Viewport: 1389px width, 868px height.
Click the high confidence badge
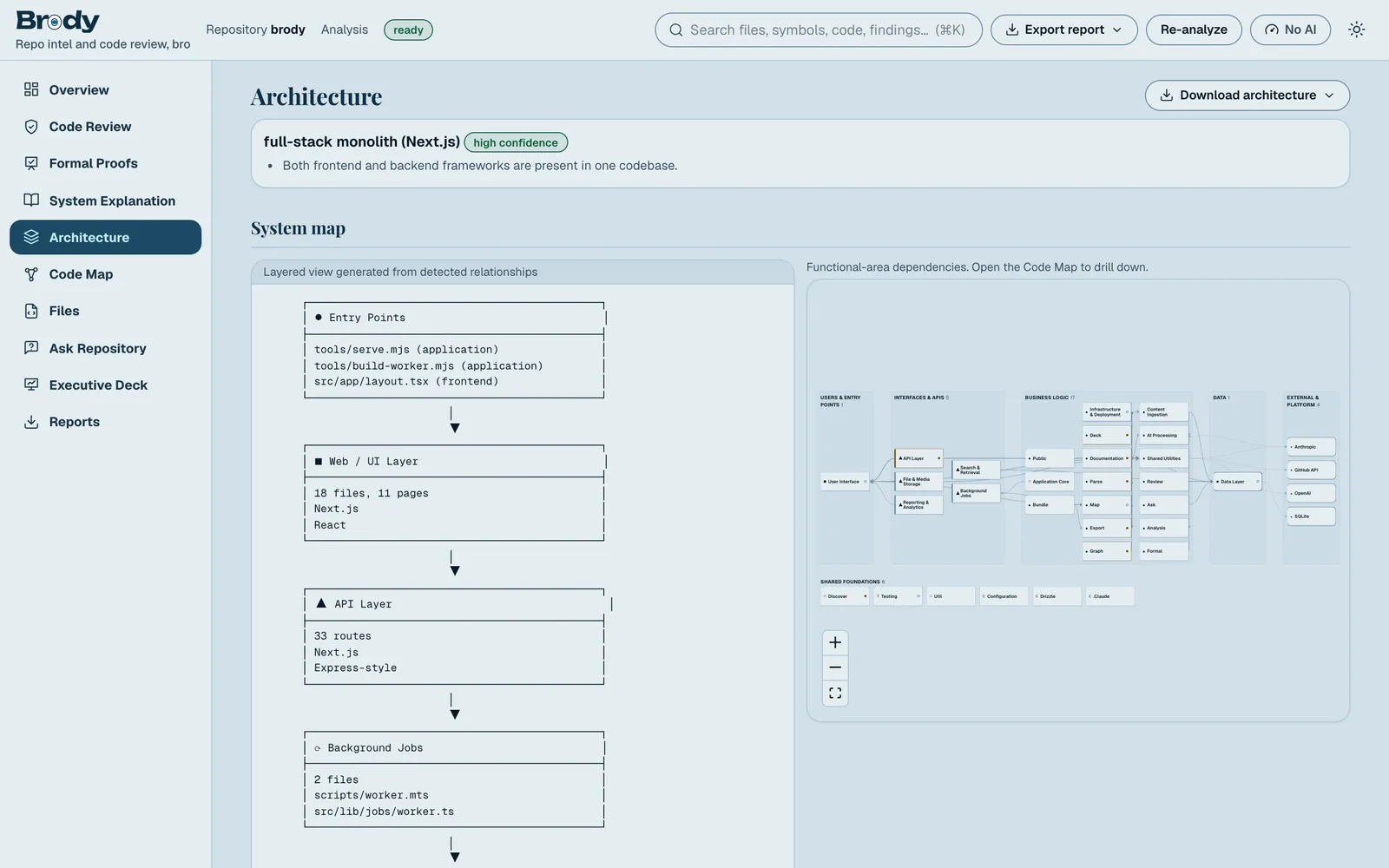516,142
